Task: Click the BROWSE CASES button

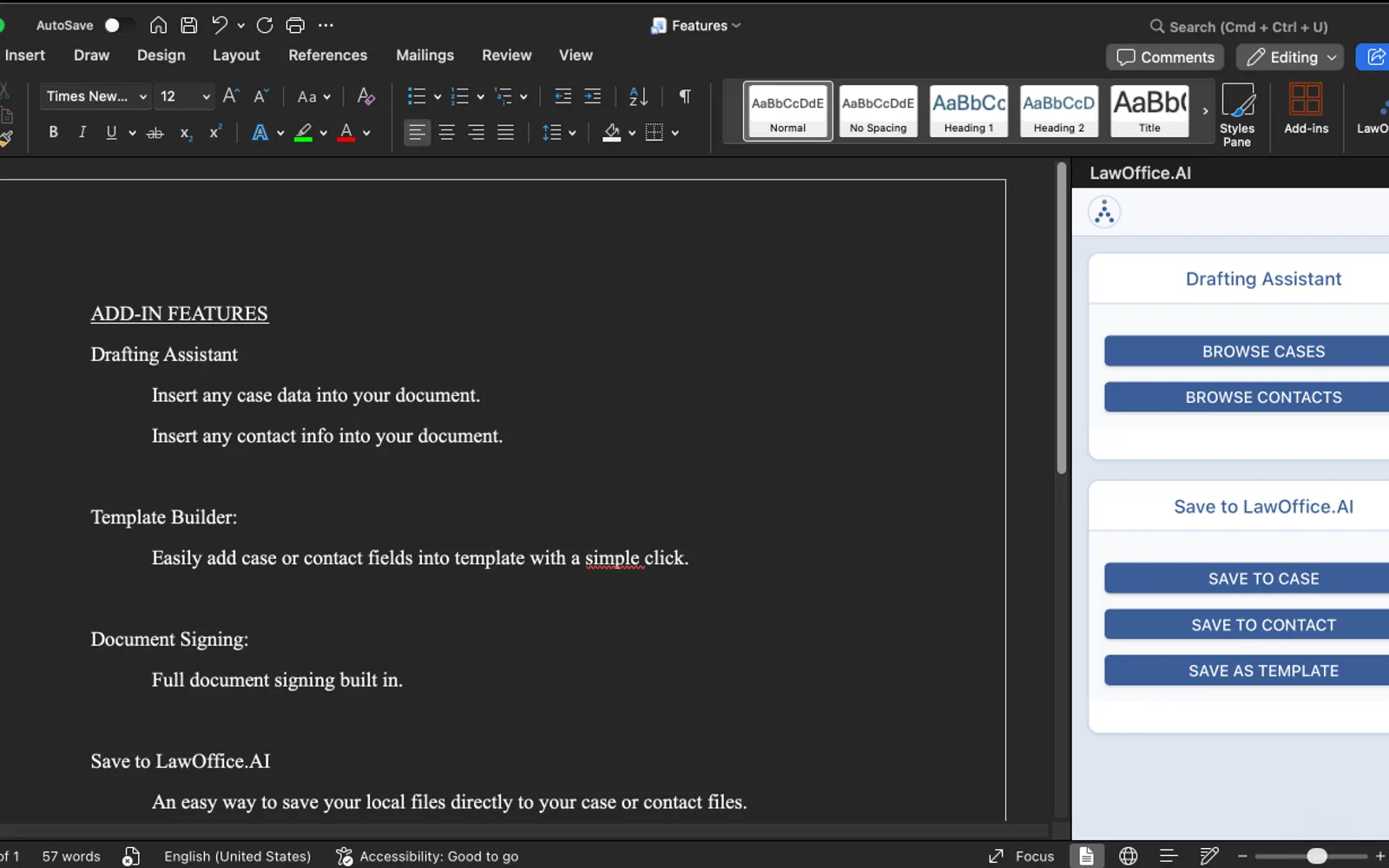Action: coord(1247,352)
